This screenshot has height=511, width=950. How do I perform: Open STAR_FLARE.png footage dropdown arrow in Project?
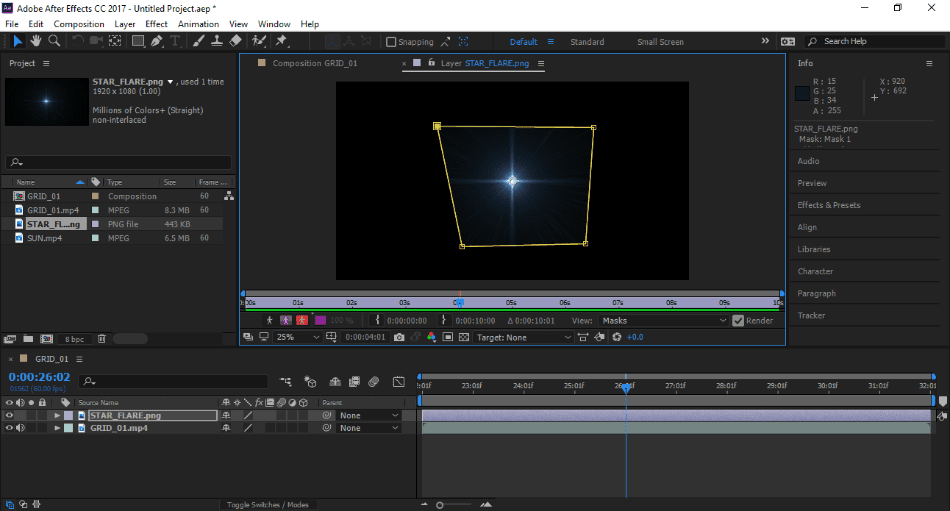(170, 82)
